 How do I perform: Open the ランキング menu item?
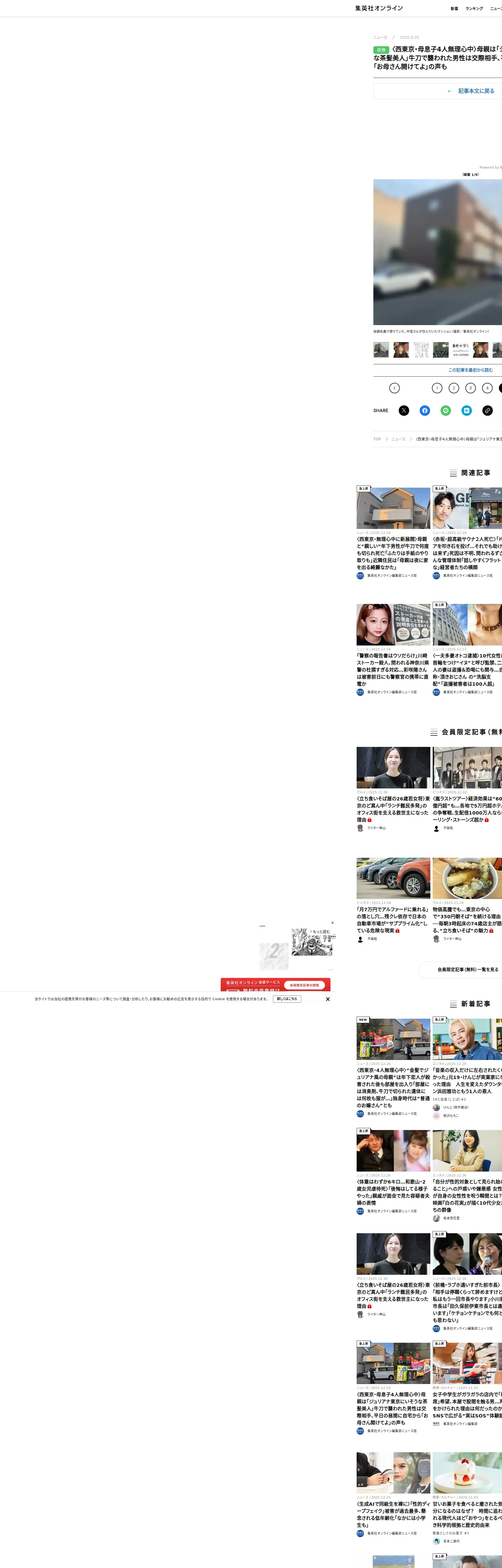click(474, 9)
